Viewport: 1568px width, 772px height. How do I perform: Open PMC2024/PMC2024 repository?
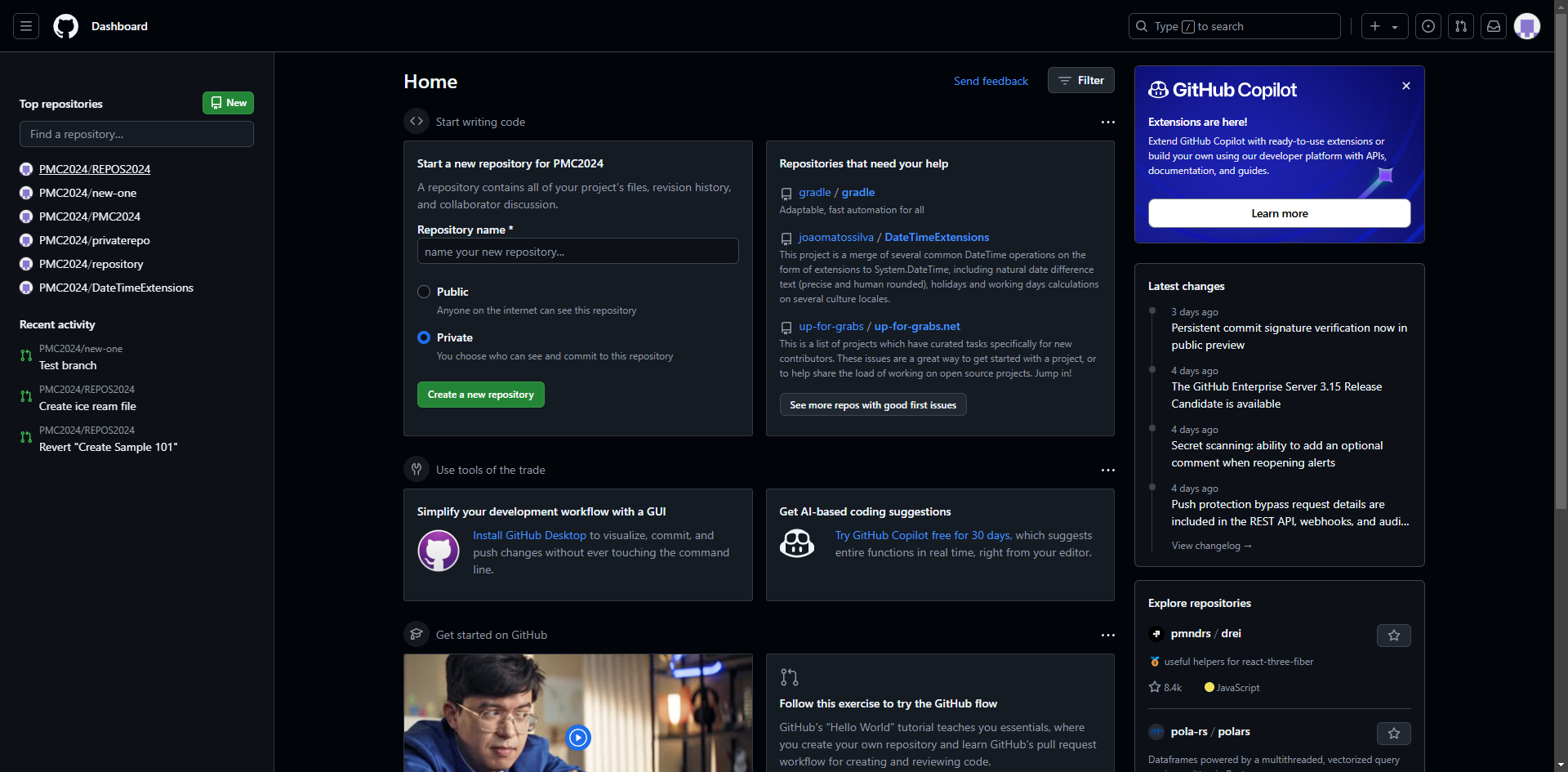pyautogui.click(x=90, y=216)
